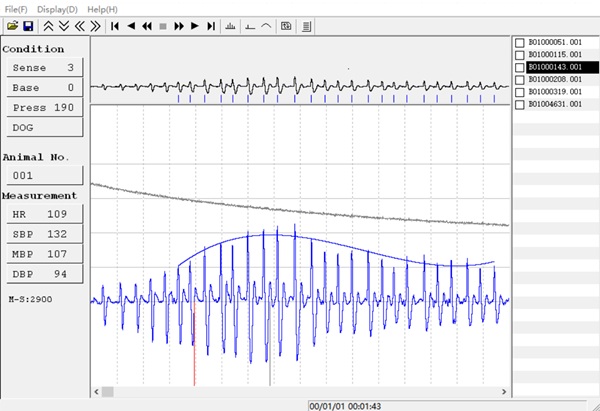
Task: Click the histogram peaks icon
Action: 232,25
